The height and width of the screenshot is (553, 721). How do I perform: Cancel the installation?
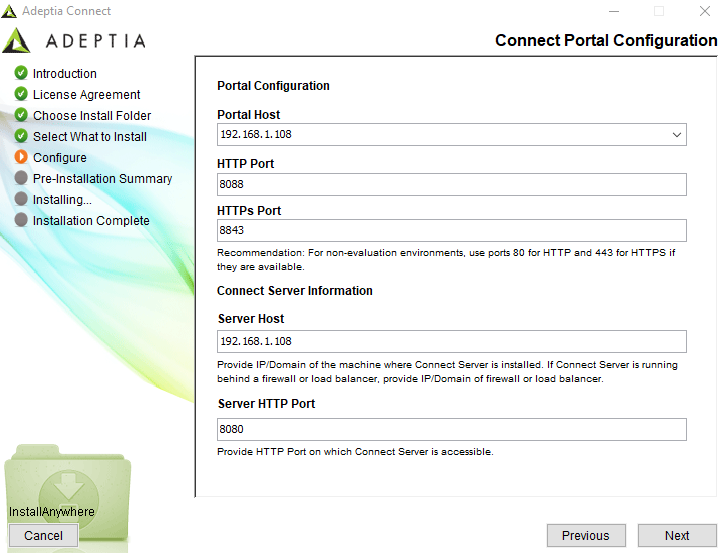click(x=43, y=536)
